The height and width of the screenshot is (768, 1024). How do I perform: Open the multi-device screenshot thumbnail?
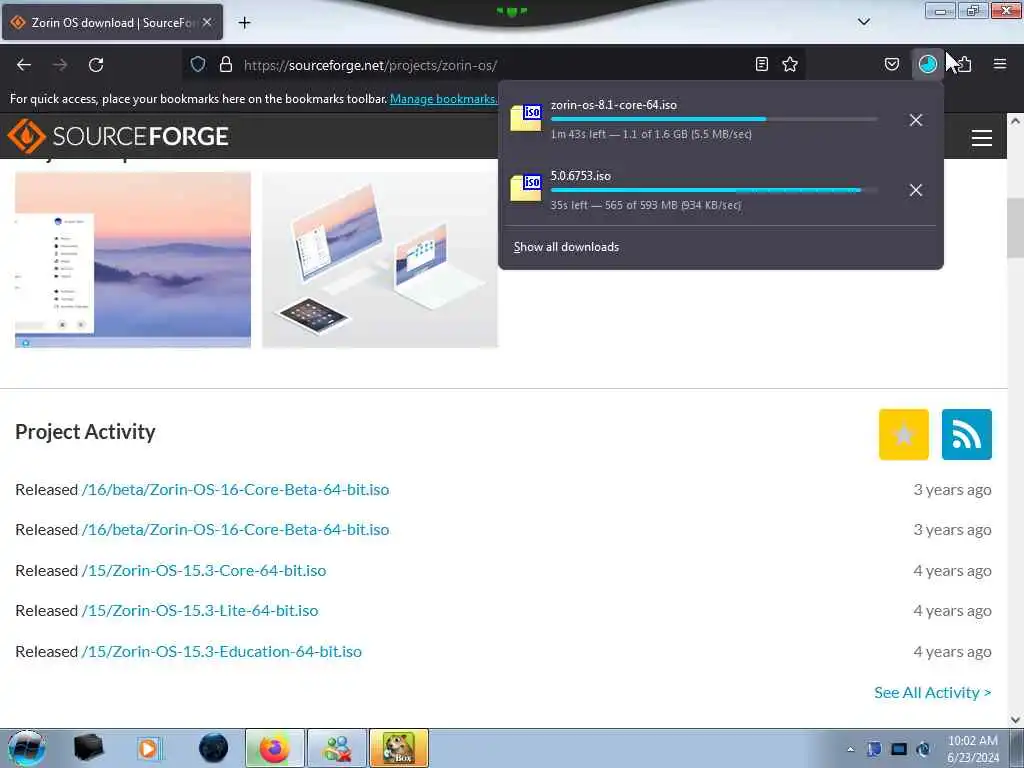pos(380,259)
